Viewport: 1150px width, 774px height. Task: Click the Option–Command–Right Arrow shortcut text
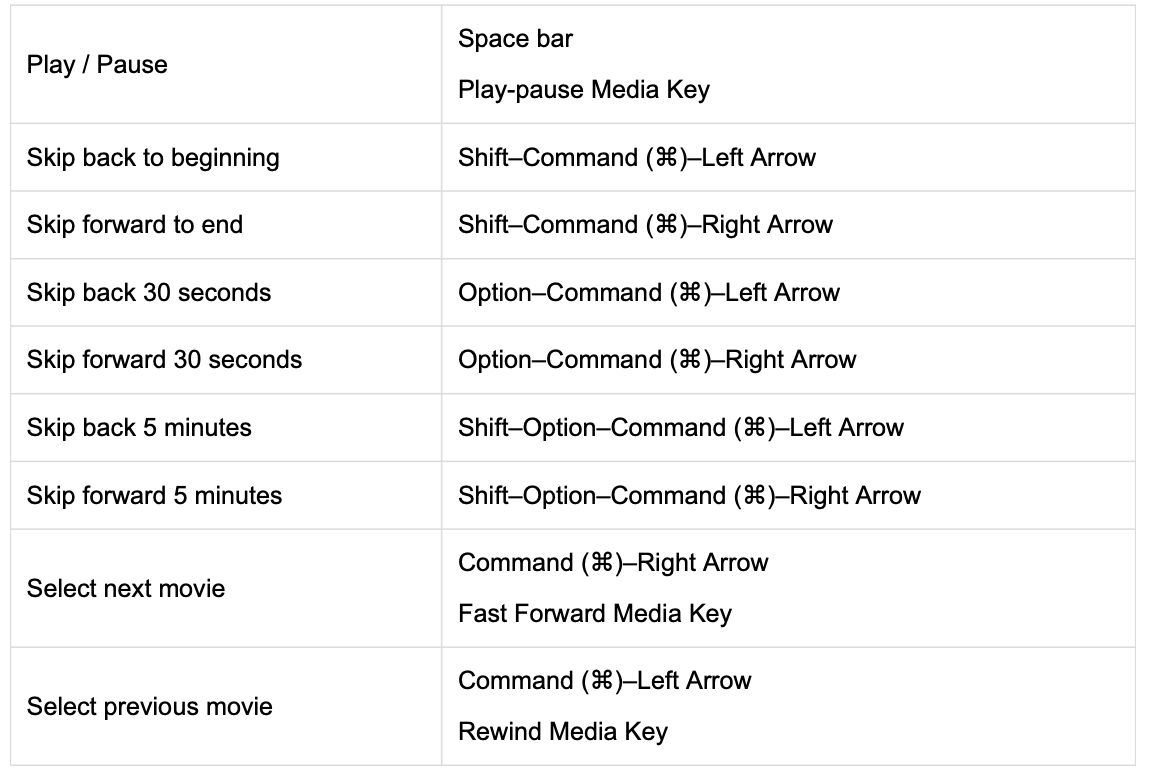(x=657, y=360)
